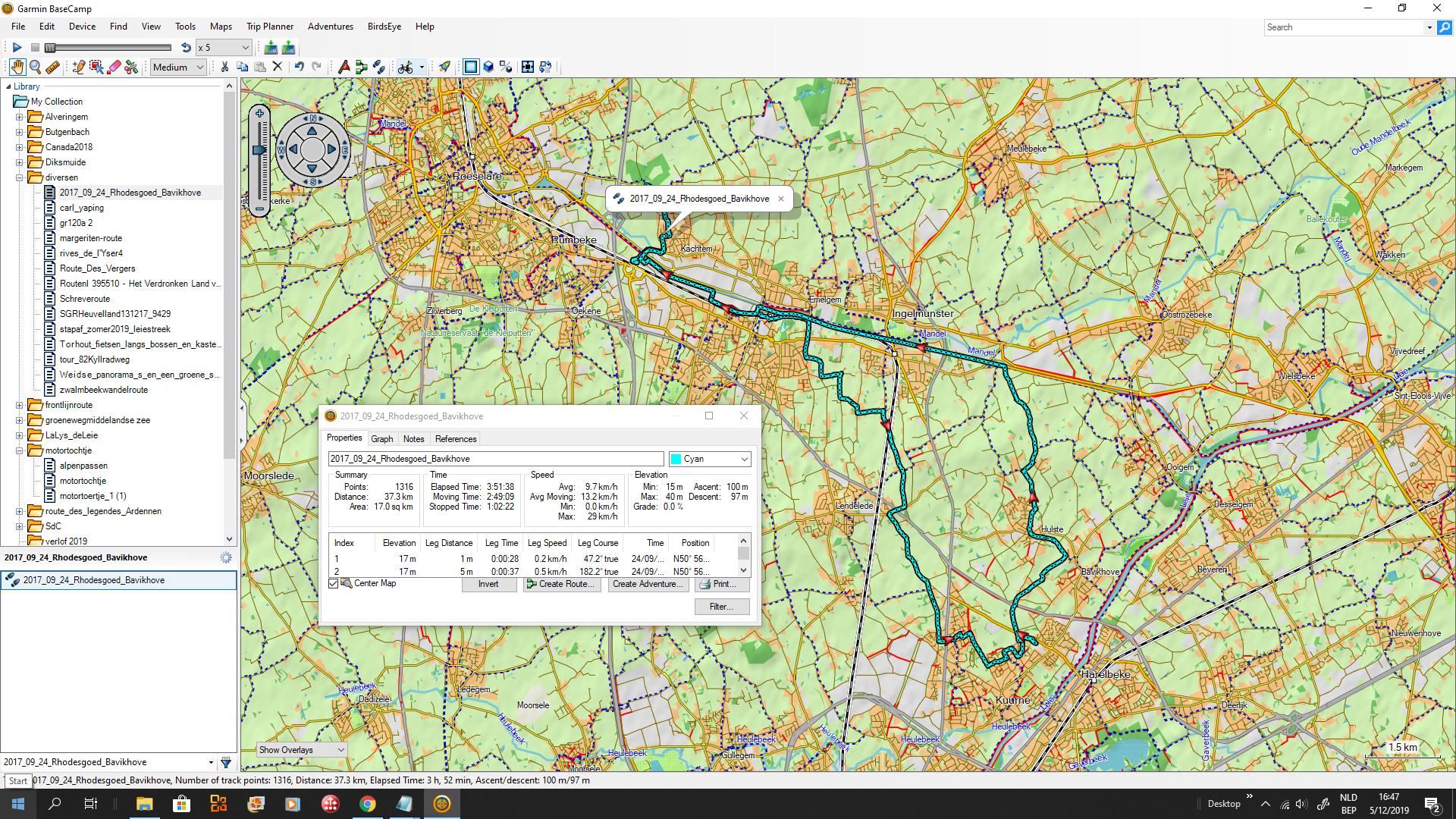Click the rocket Create Adventure toolbar icon

[444, 67]
